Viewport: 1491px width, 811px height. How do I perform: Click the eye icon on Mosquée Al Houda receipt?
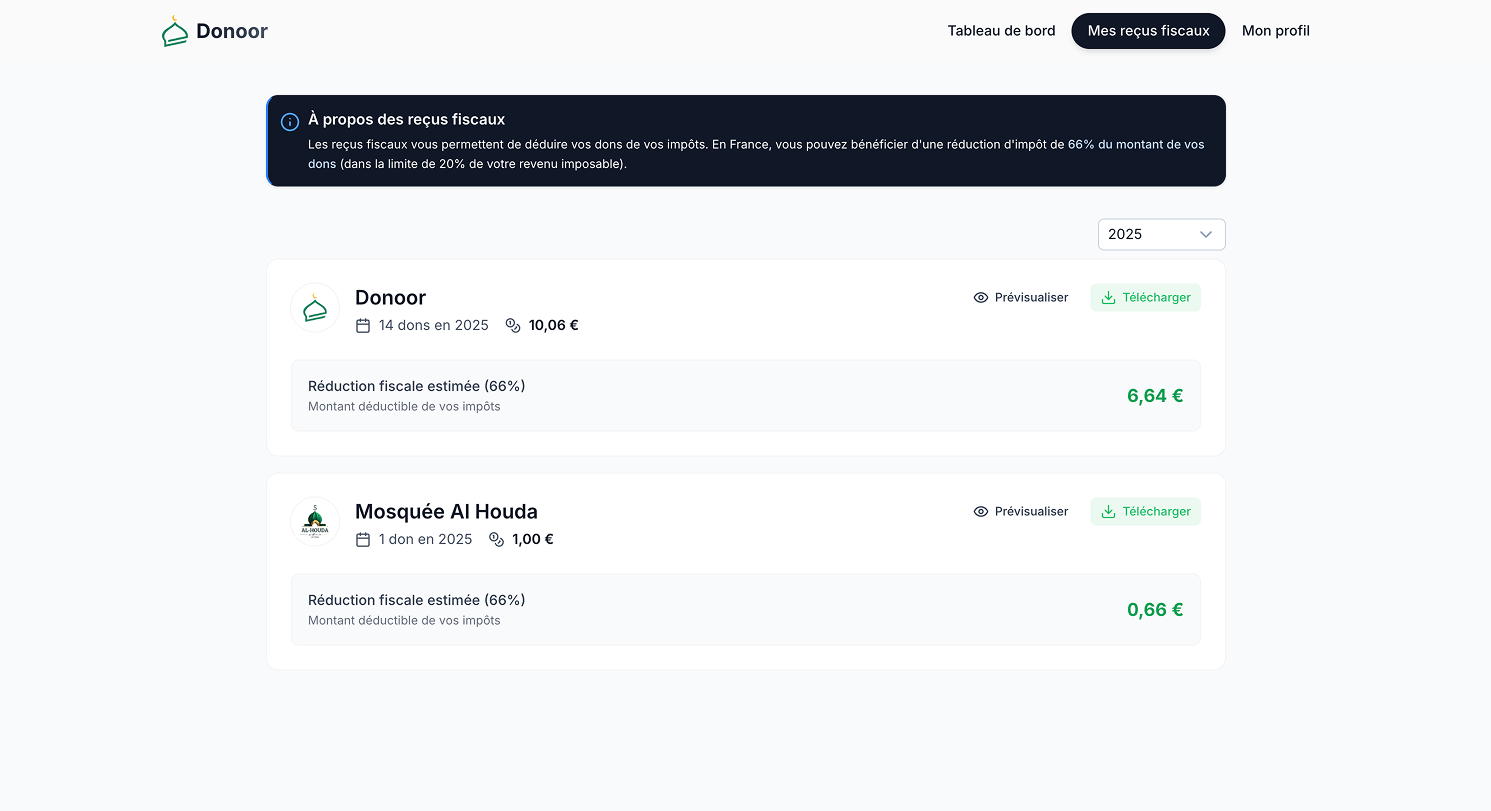point(981,512)
